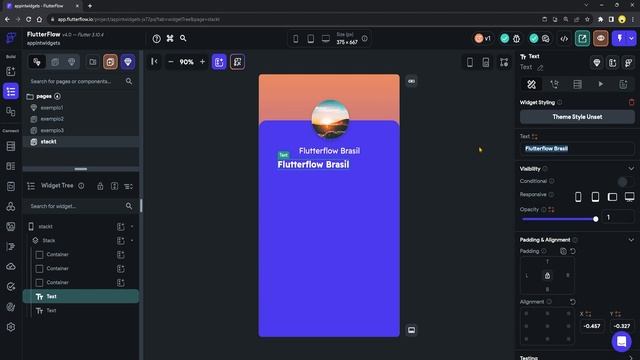The width and height of the screenshot is (640, 360).
Task: Open the Data Types sidebar icon
Action: coord(11,166)
